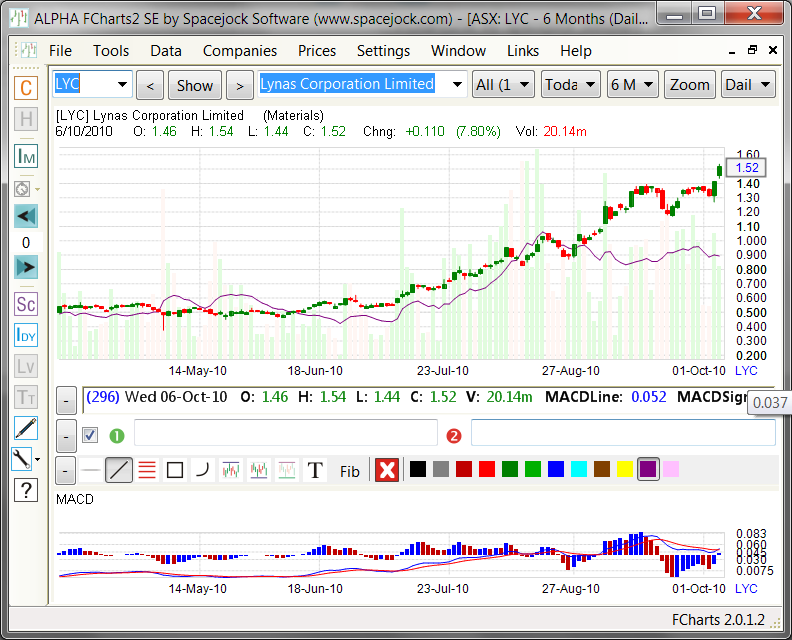Pick the yellow color swatch
The image size is (792, 640).
(x=625, y=469)
